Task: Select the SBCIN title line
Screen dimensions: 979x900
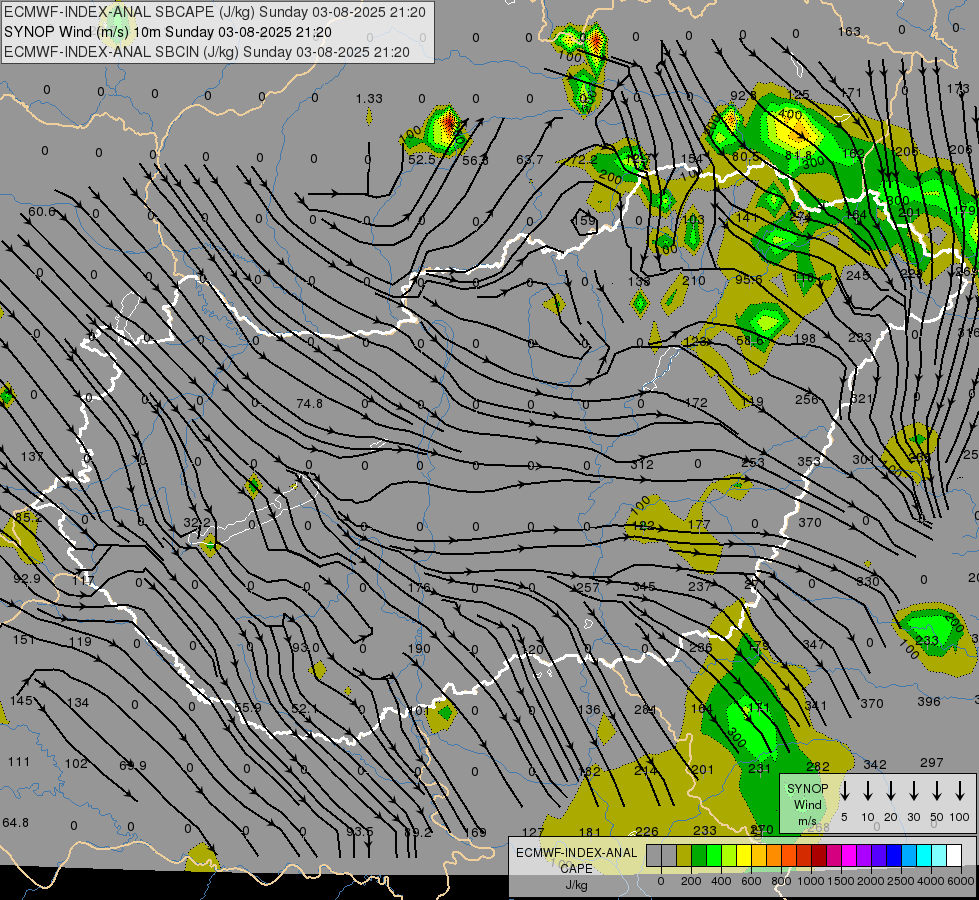Action: click(x=207, y=52)
